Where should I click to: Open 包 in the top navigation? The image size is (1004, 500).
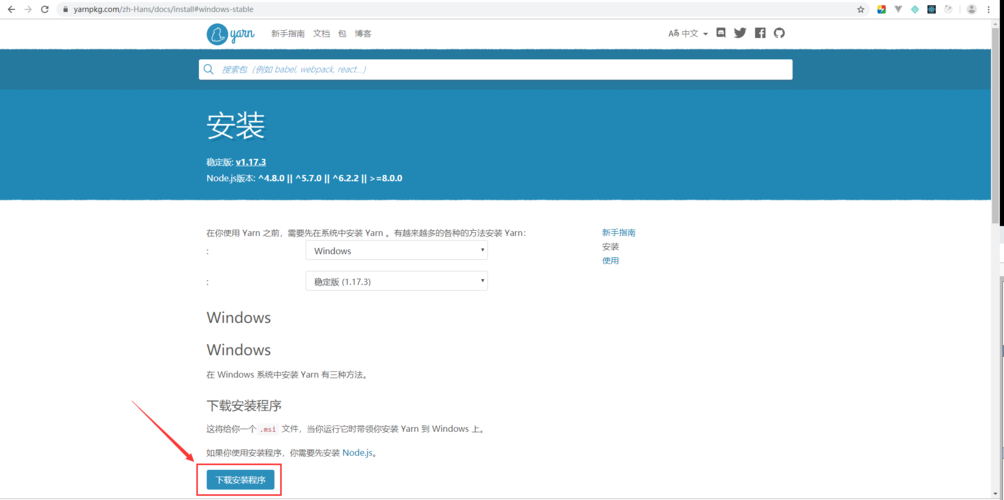[342, 33]
